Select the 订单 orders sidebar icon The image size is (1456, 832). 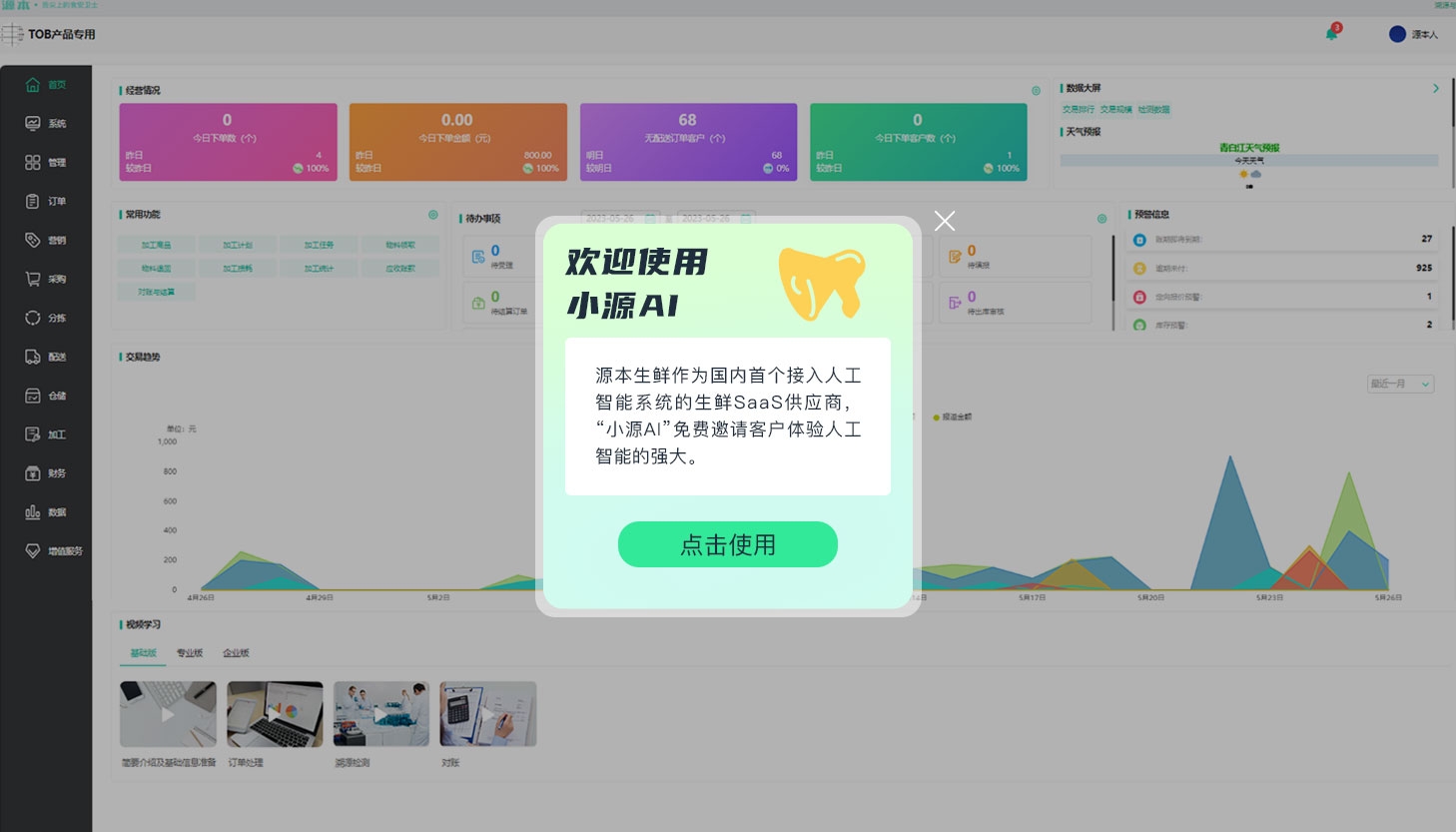click(33, 202)
